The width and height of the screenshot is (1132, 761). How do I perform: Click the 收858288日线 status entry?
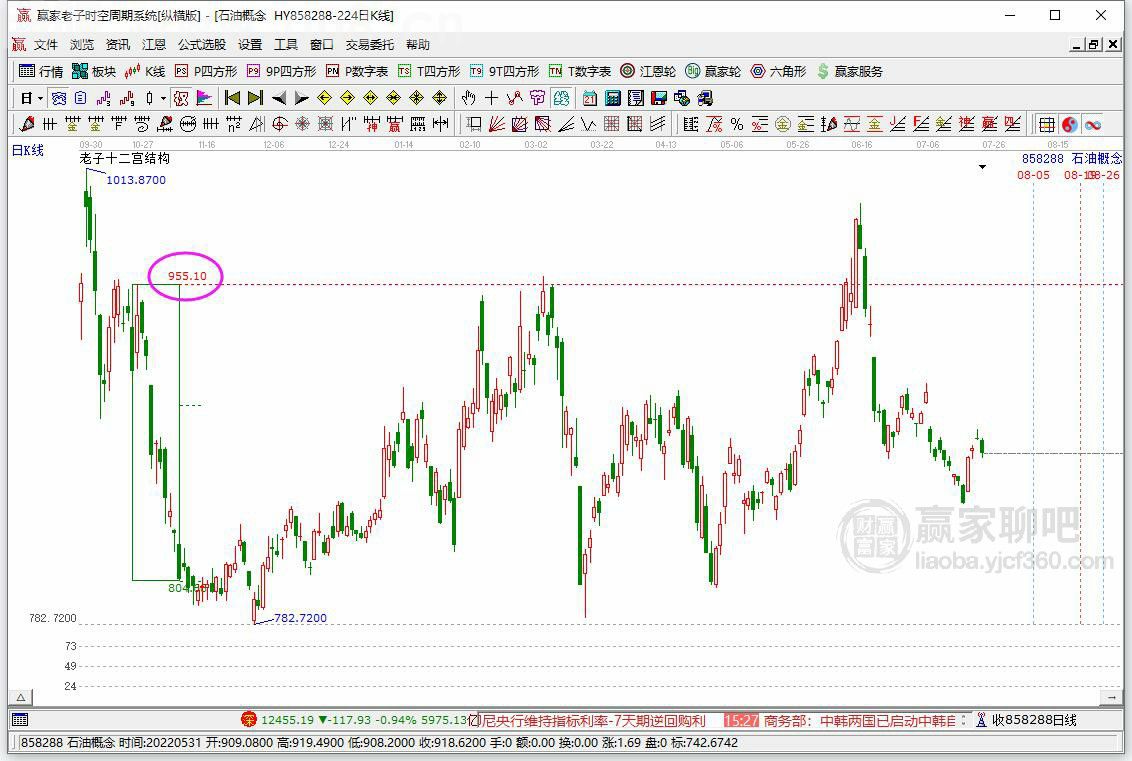pos(1034,720)
